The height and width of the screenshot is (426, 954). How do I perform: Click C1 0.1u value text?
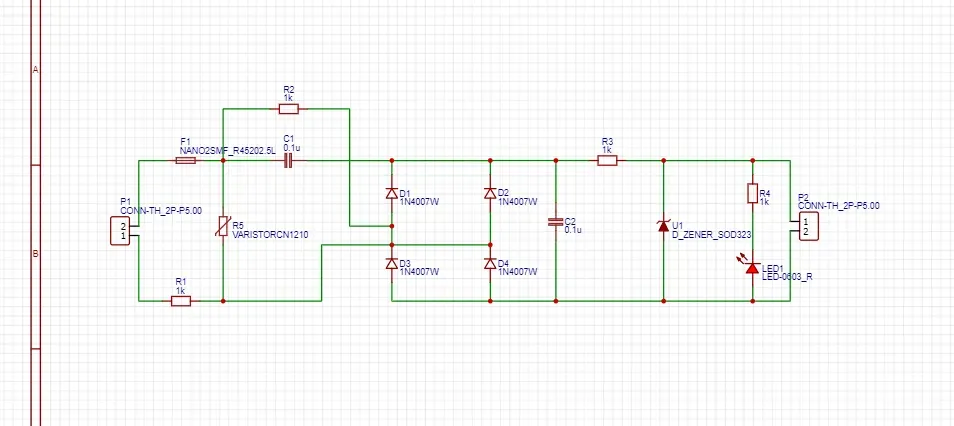293,148
